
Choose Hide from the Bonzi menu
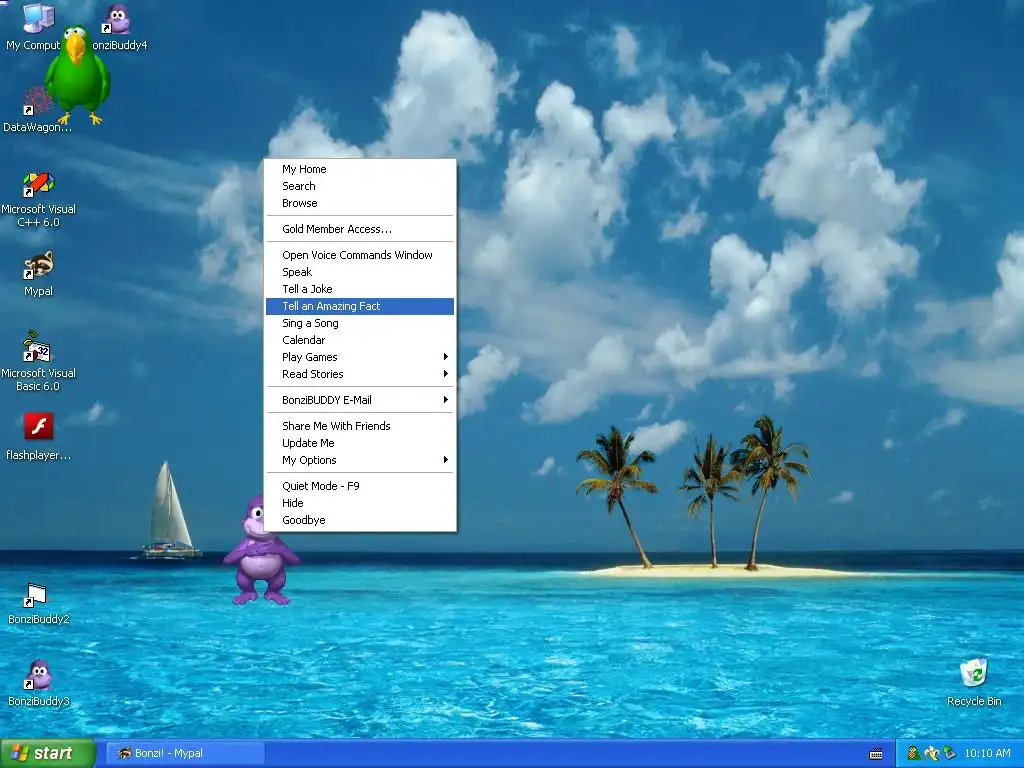tap(360, 504)
